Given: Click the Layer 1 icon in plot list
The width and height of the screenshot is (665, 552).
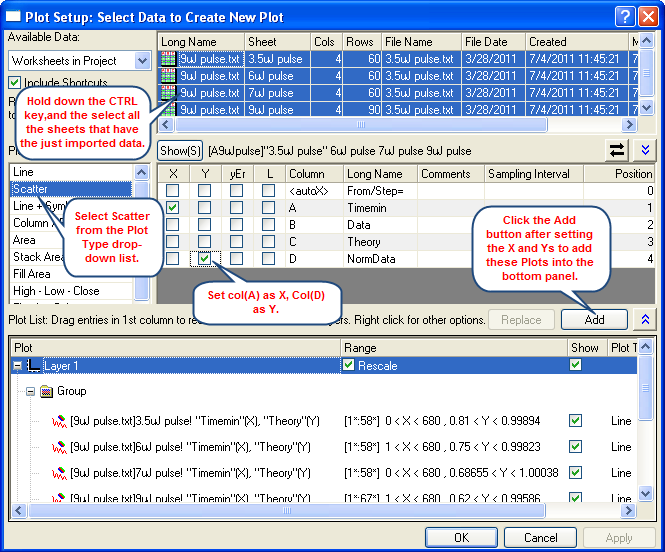Looking at the screenshot, I should 34,366.
